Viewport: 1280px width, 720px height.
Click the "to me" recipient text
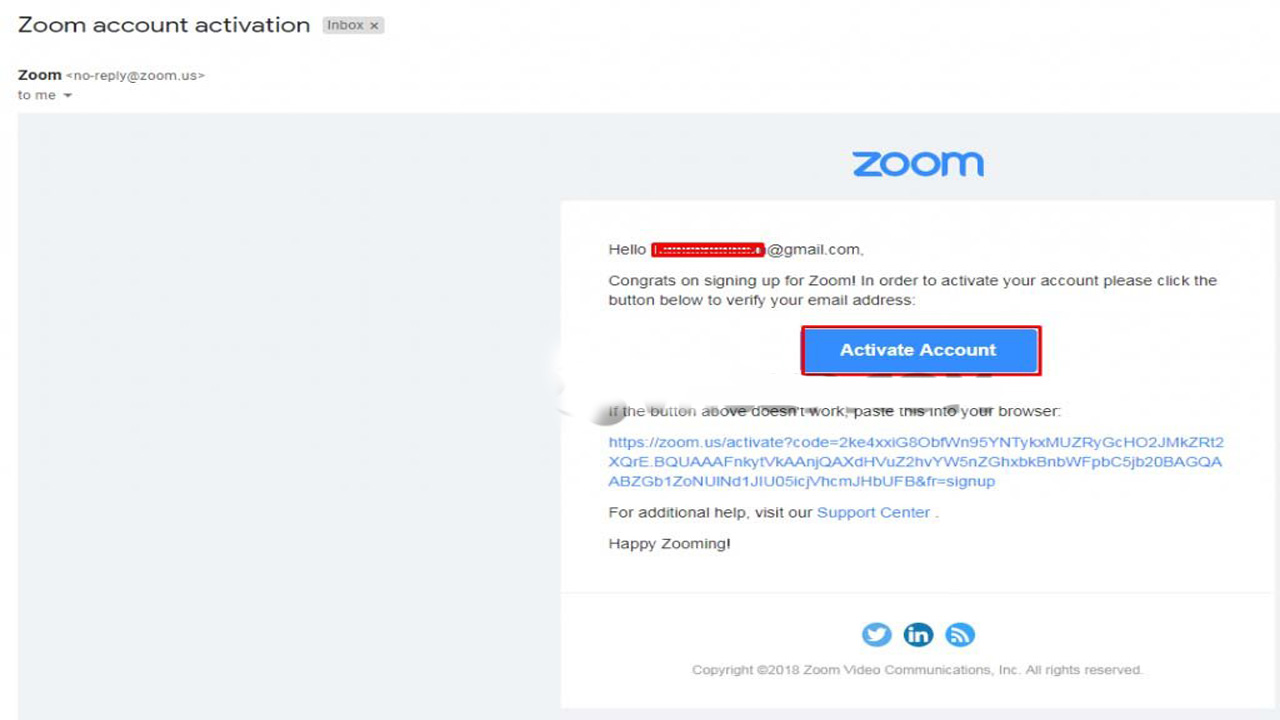[37, 96]
